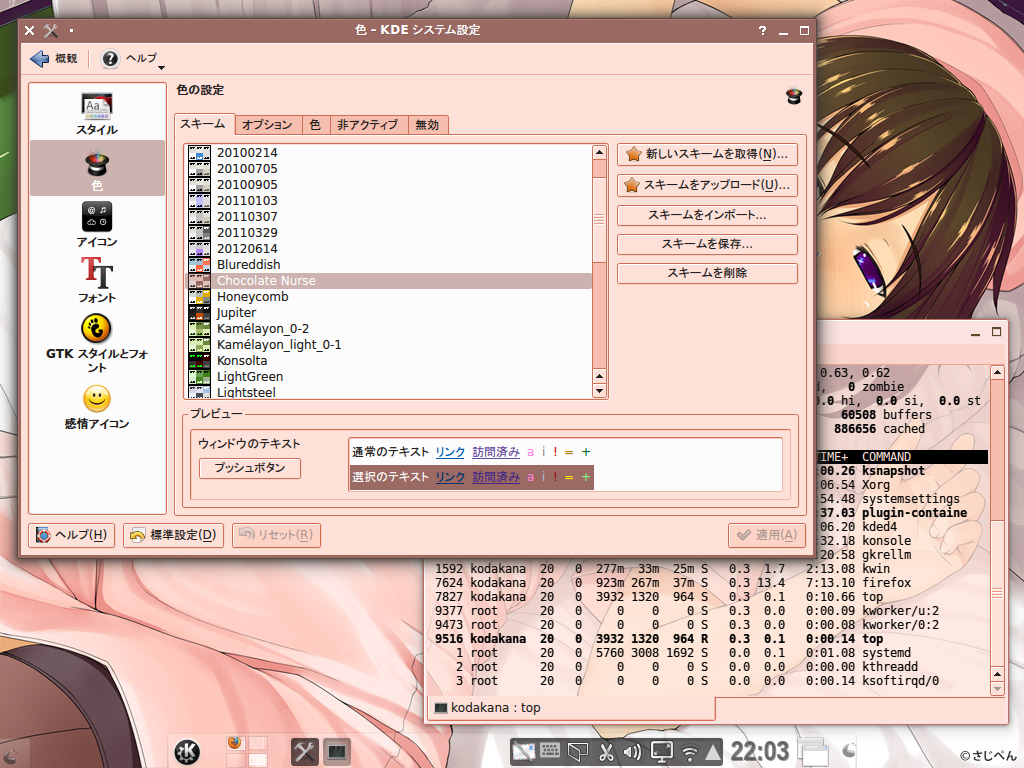Switch to the オプション tab
1024x768 pixels.
coord(267,125)
